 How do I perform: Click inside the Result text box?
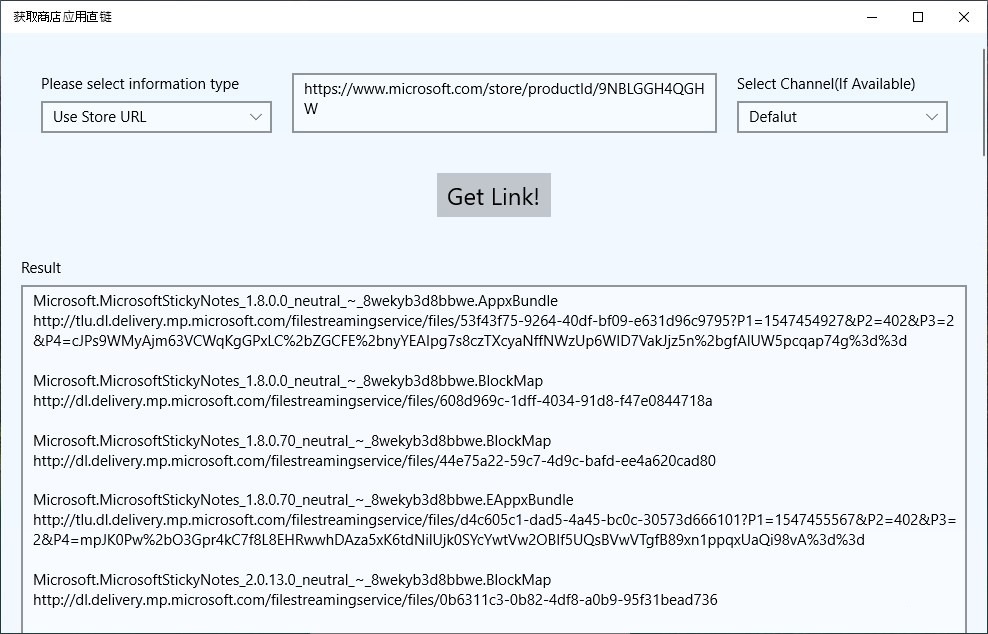click(493, 460)
